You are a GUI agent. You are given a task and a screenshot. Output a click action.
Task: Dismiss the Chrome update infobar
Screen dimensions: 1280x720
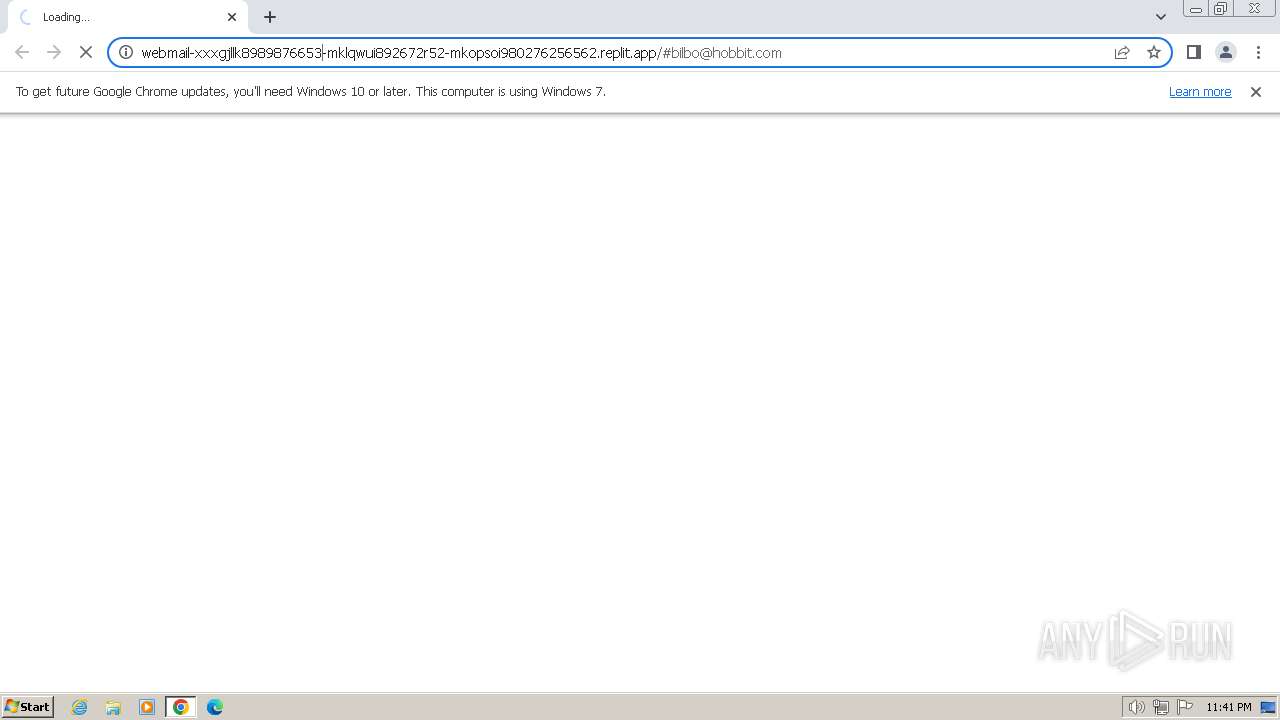coord(1256,91)
